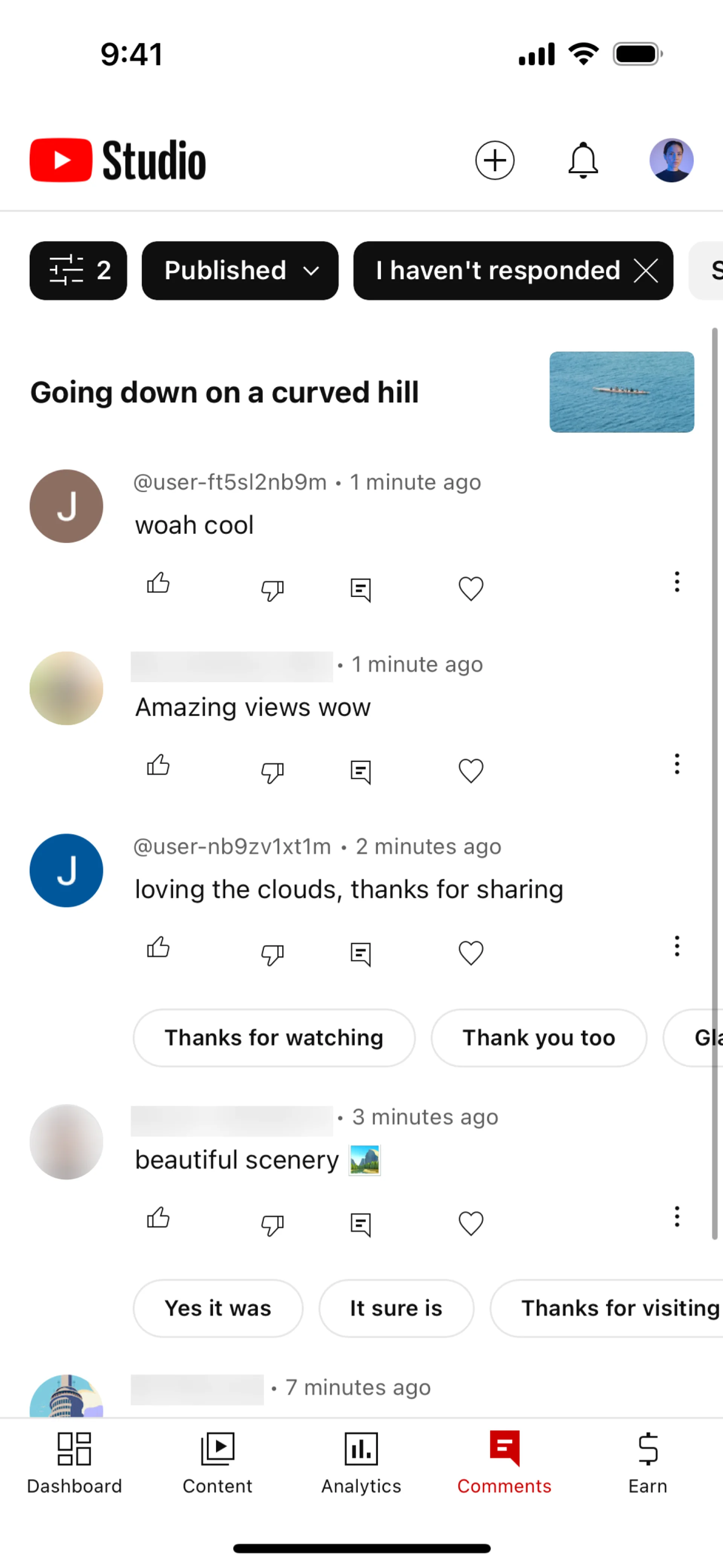Heart the "Amazing views wow" comment
Viewport: 723px width, 1568px height.
[470, 770]
